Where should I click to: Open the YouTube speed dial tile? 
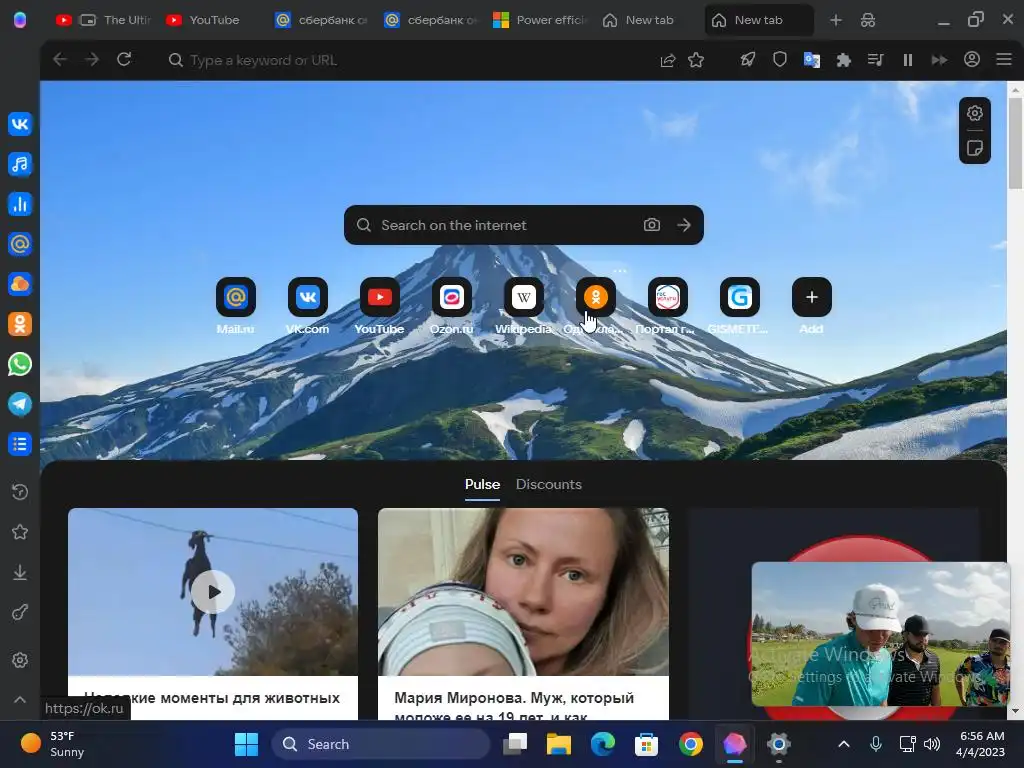click(x=379, y=297)
